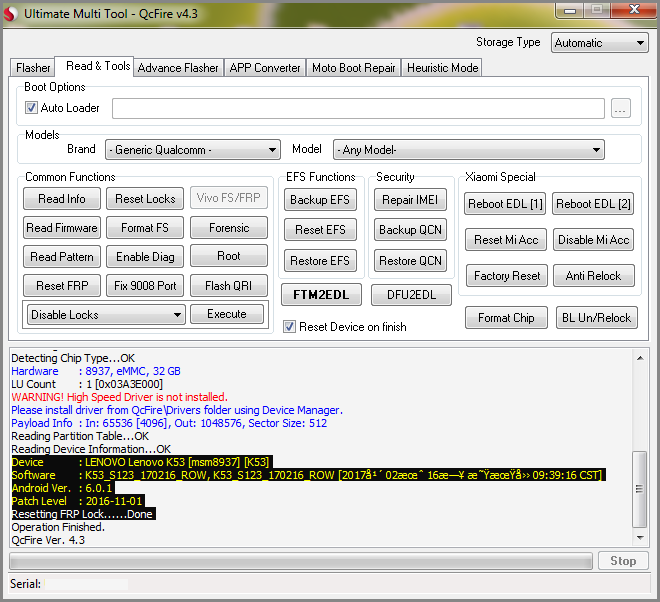
Task: Open loader file browse button
Action: pyautogui.click(x=620, y=109)
